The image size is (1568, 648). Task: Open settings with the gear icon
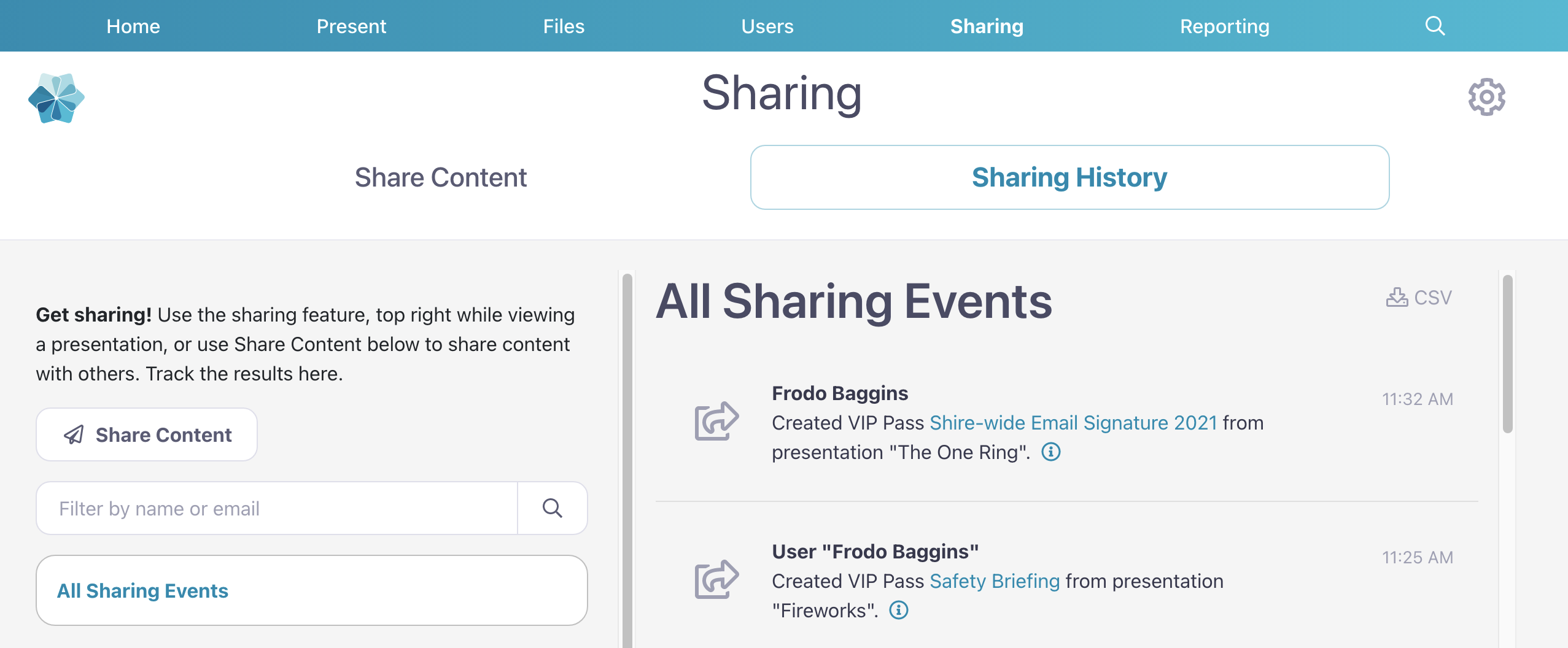[1486, 97]
